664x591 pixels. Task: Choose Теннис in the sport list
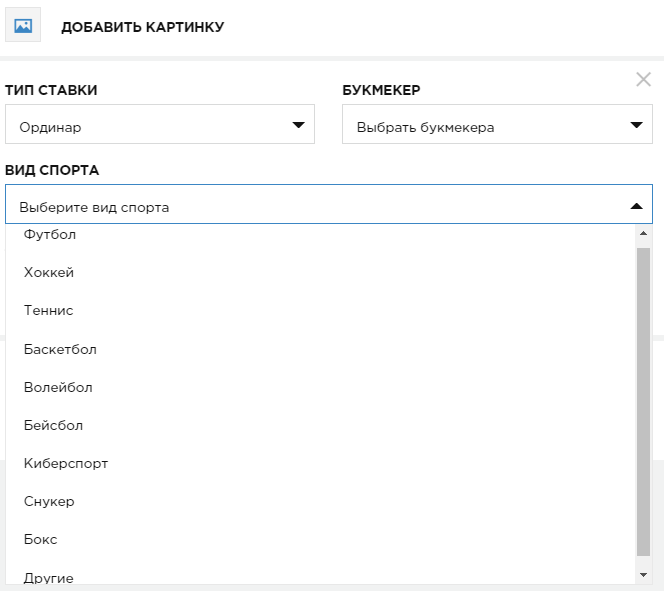(x=321, y=310)
